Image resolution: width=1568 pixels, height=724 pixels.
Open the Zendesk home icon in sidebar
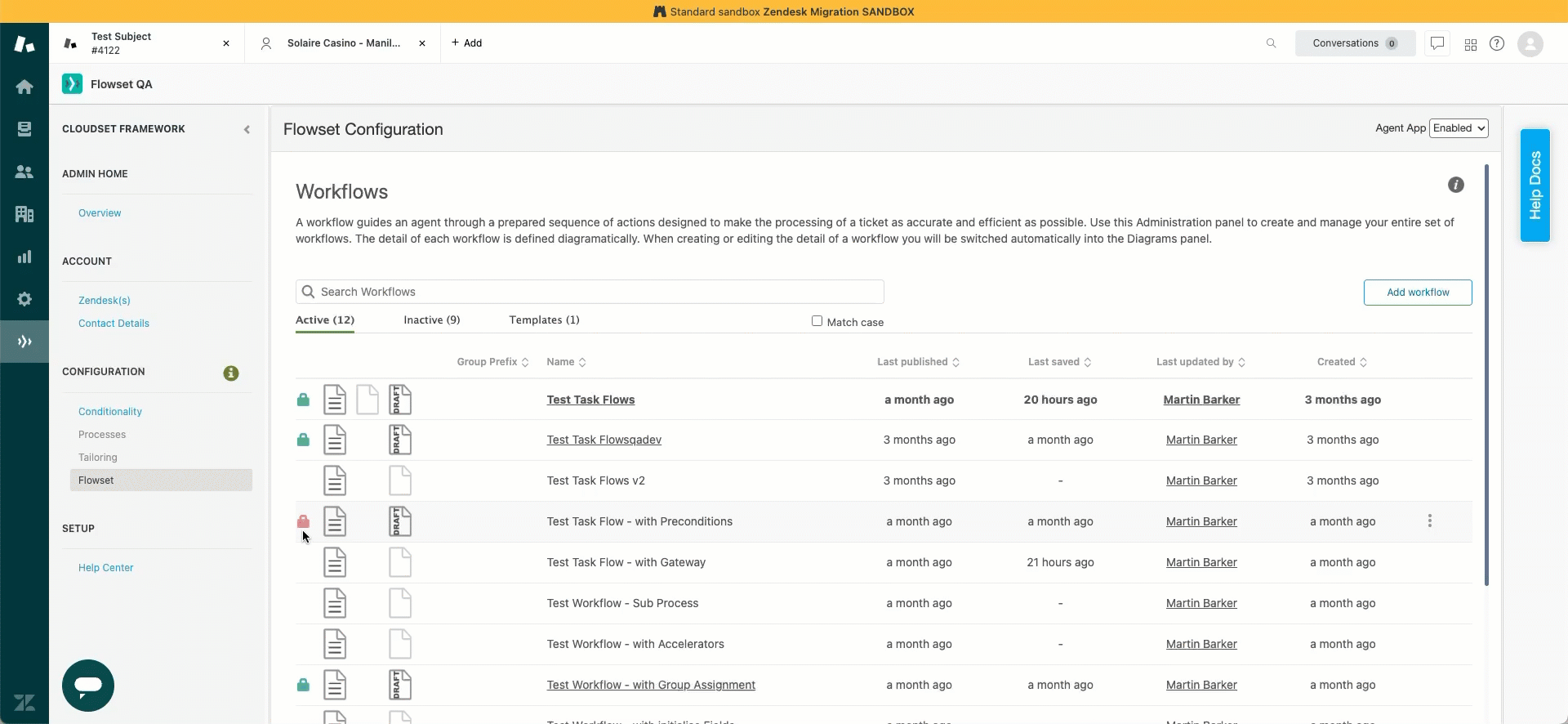[24, 87]
